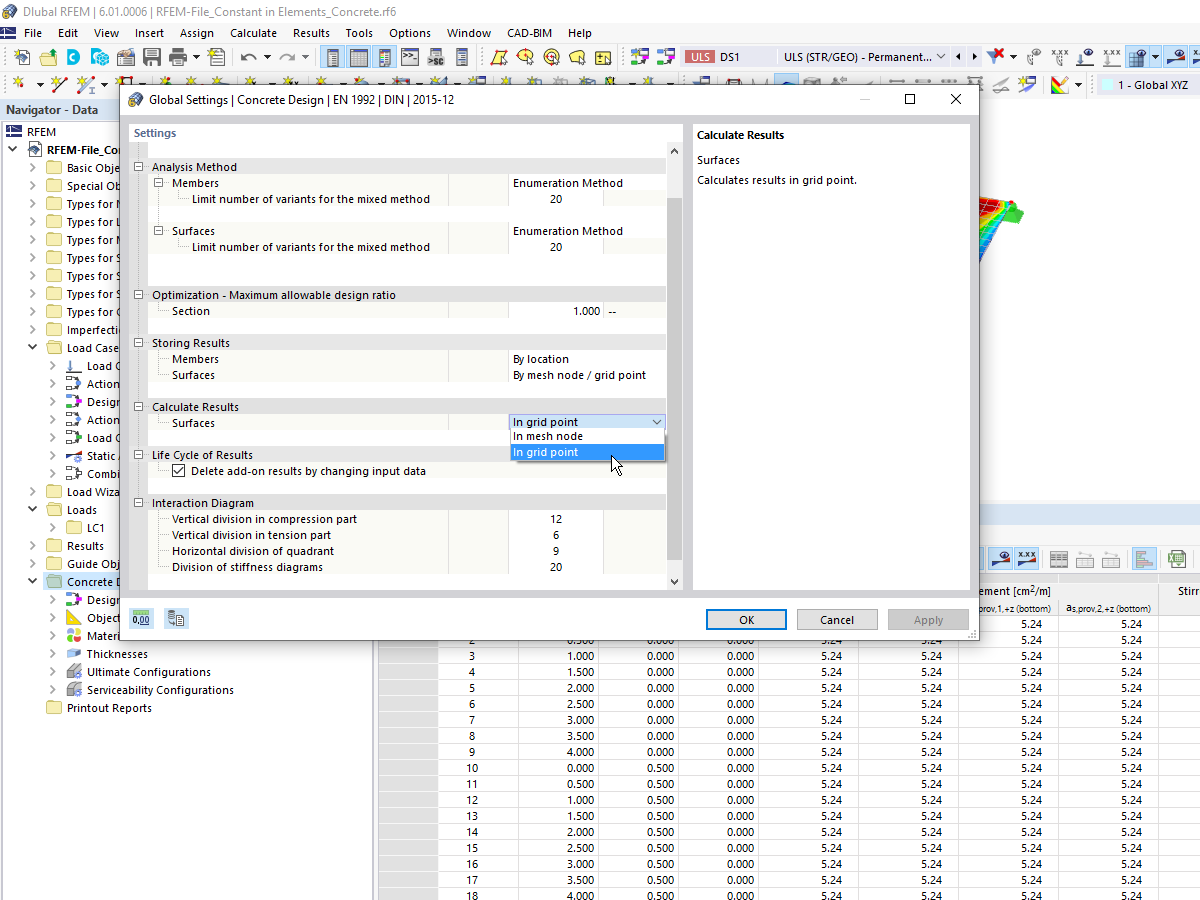The width and height of the screenshot is (1200, 900).
Task: Click the x.xx result decimals toolbar icon
Action: coord(1027,558)
